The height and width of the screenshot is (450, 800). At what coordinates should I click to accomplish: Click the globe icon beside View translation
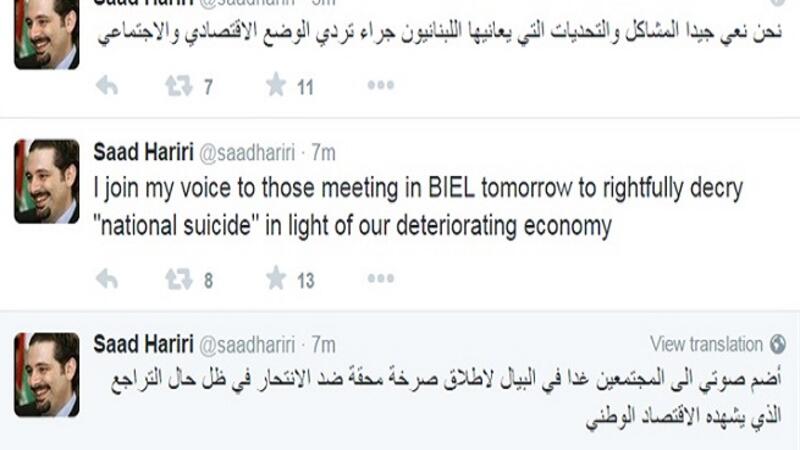(x=778, y=344)
